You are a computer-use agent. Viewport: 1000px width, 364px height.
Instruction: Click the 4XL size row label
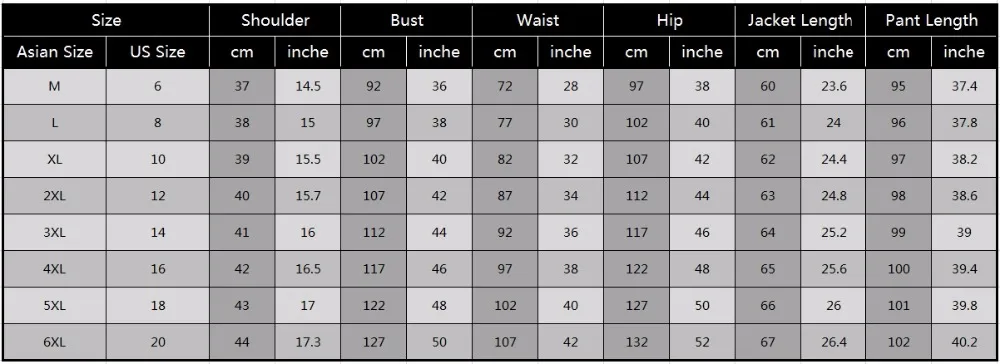point(54,269)
